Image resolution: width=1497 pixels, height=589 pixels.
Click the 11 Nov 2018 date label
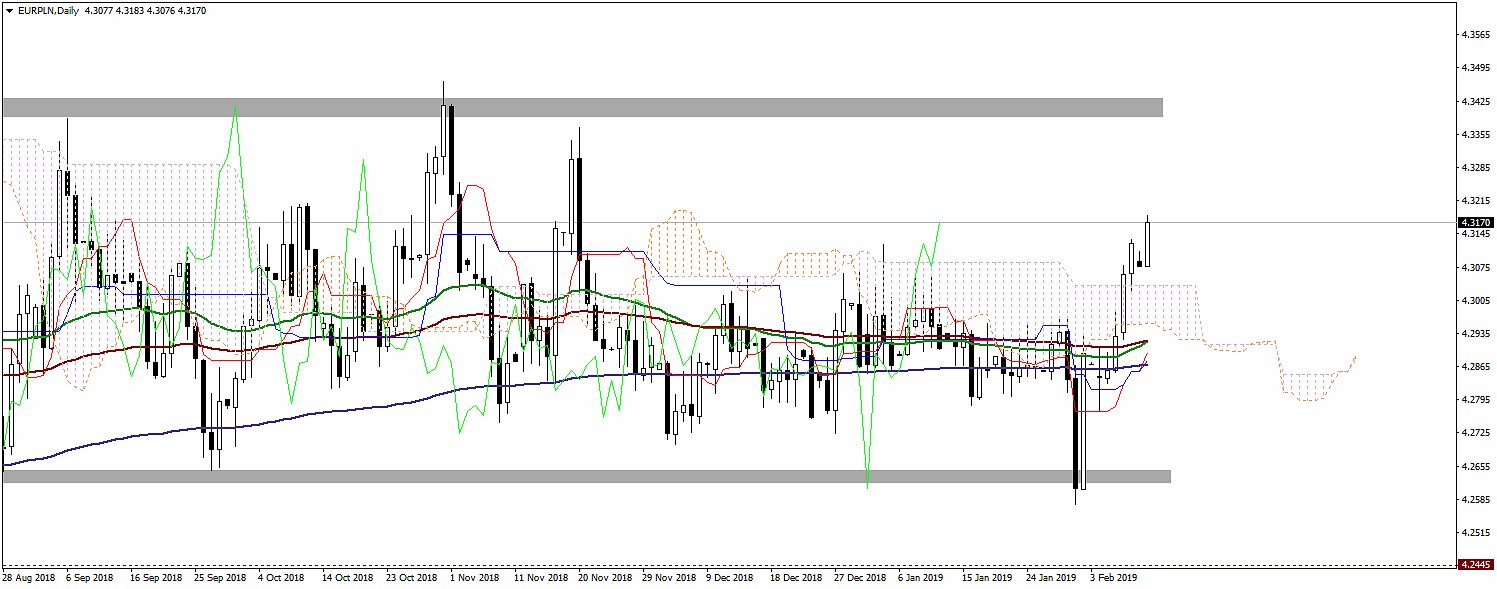540,578
